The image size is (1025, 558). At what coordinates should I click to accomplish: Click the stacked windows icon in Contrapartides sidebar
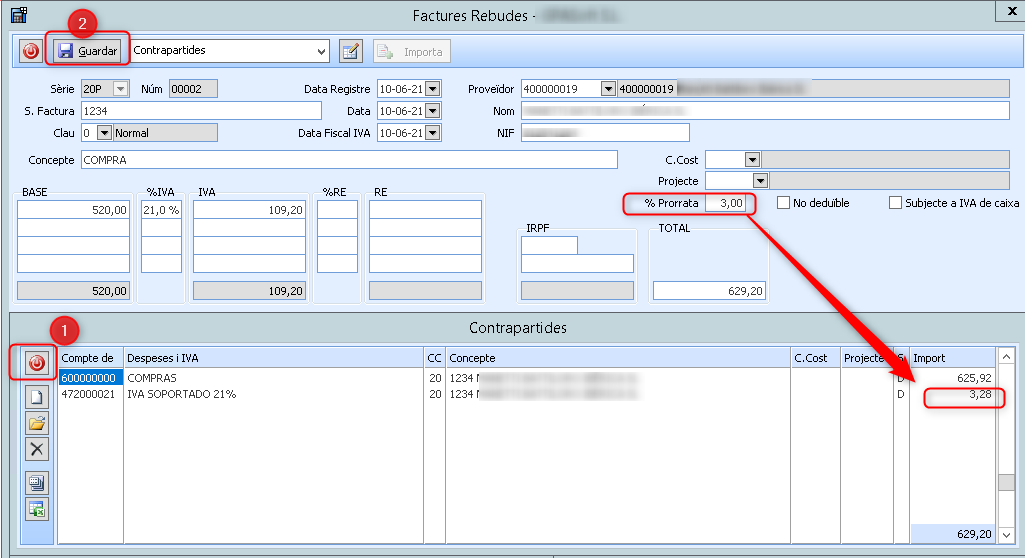point(37,484)
